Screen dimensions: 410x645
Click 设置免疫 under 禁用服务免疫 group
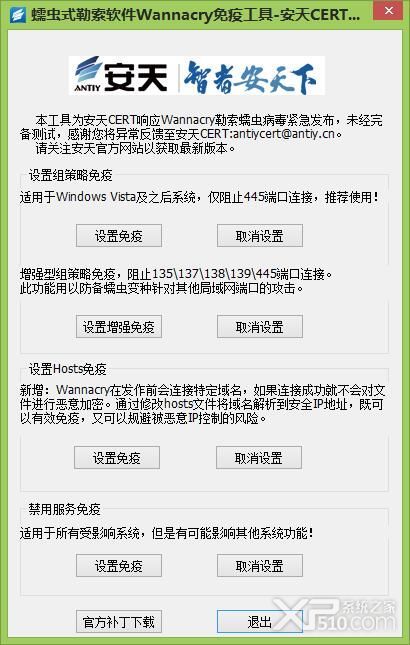click(119, 566)
